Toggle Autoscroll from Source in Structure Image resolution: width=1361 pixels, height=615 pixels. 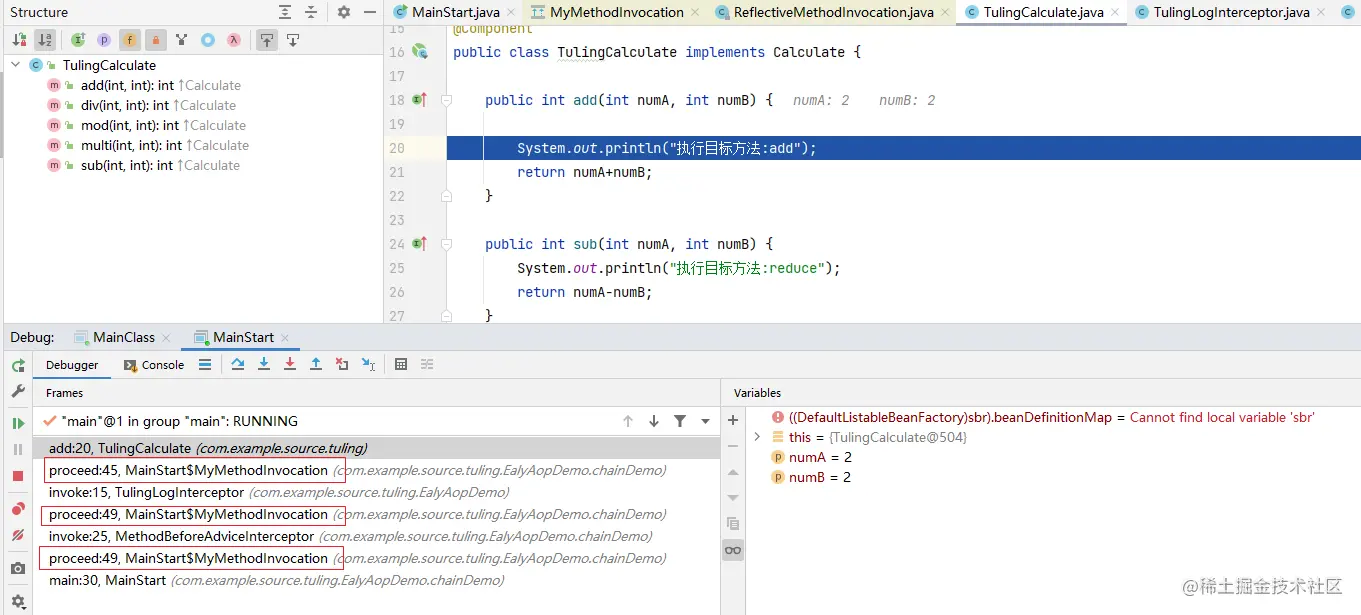[x=293, y=40]
